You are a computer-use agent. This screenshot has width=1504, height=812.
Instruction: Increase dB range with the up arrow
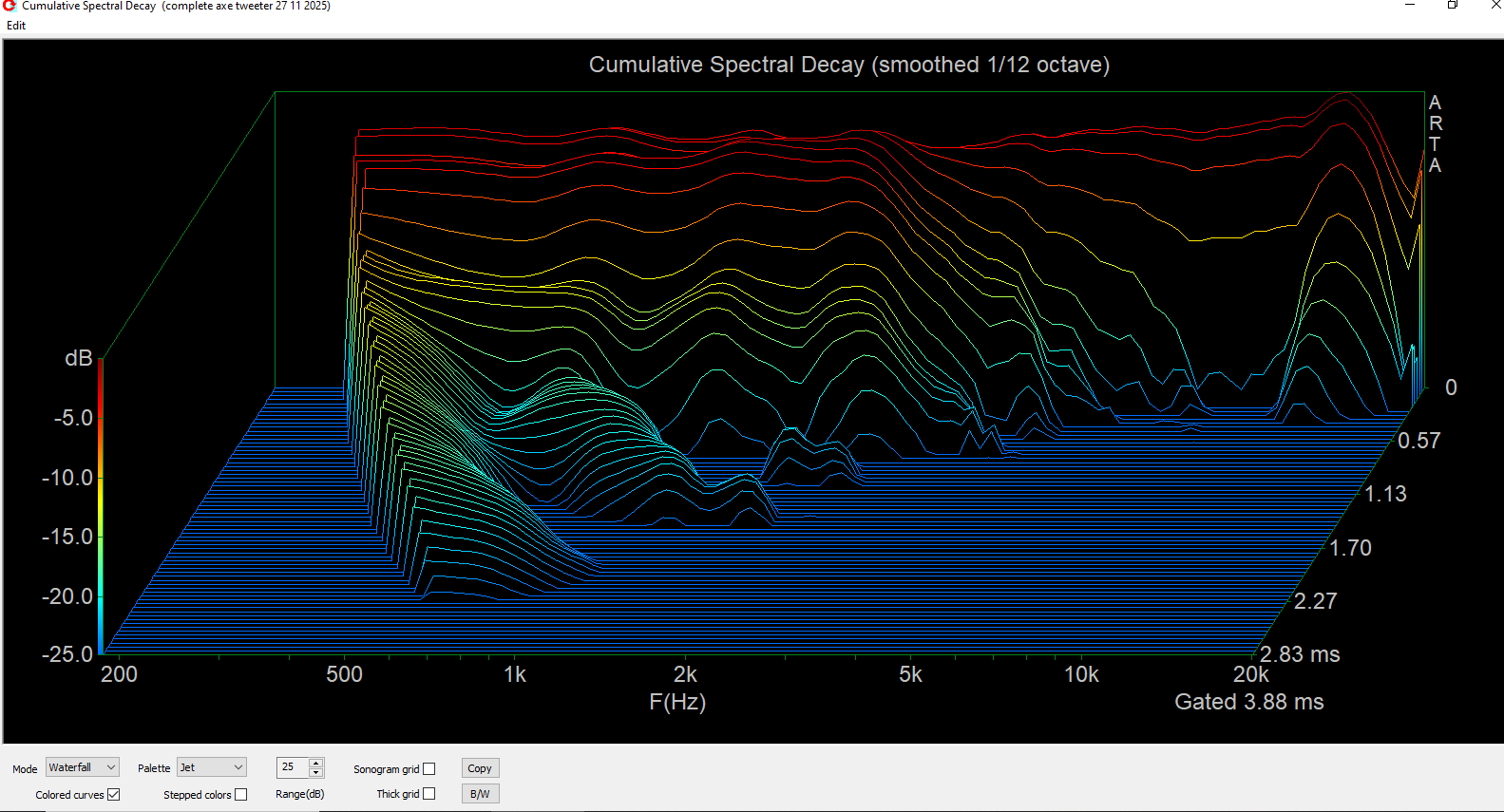(x=316, y=763)
